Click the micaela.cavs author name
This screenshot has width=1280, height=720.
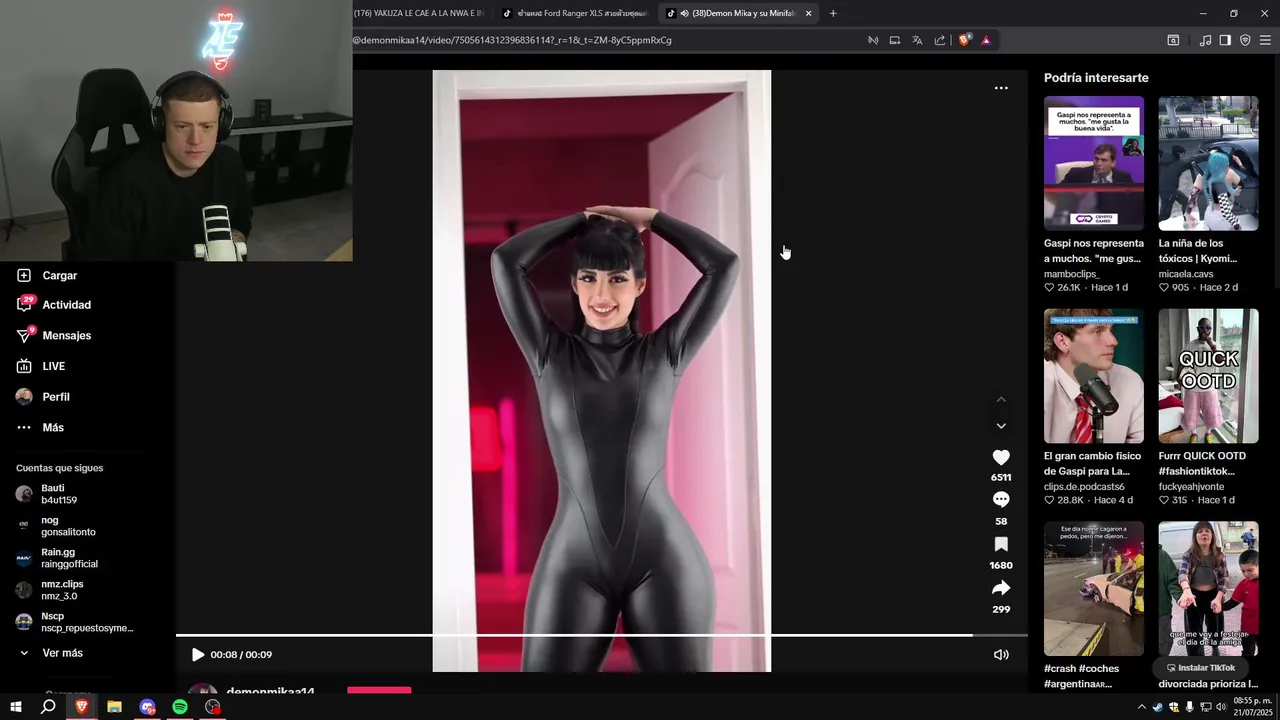point(1185,274)
